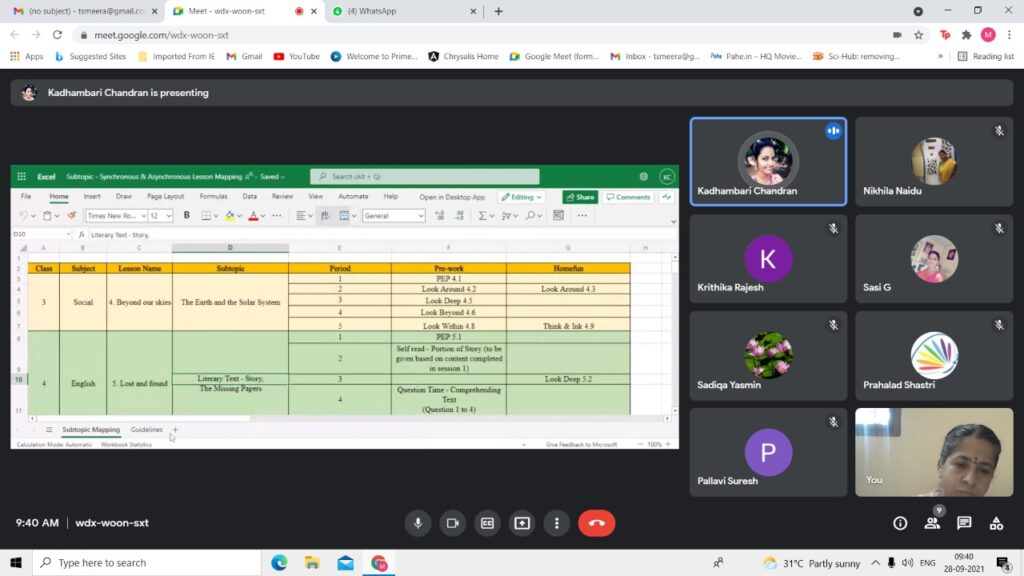Open the in-call chat panel
The width and height of the screenshot is (1024, 576).
coord(964,523)
